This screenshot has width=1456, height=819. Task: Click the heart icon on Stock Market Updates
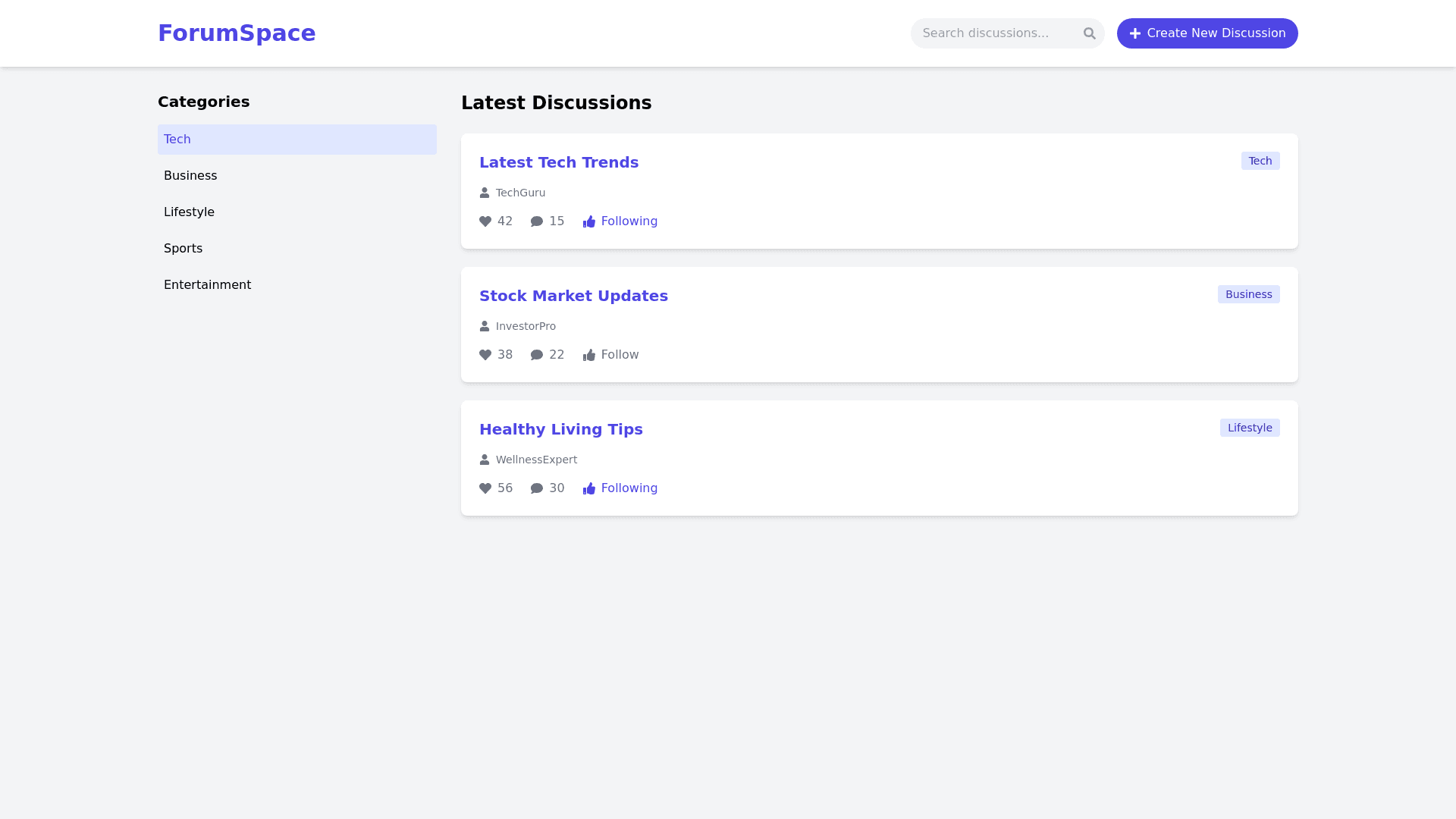486,355
